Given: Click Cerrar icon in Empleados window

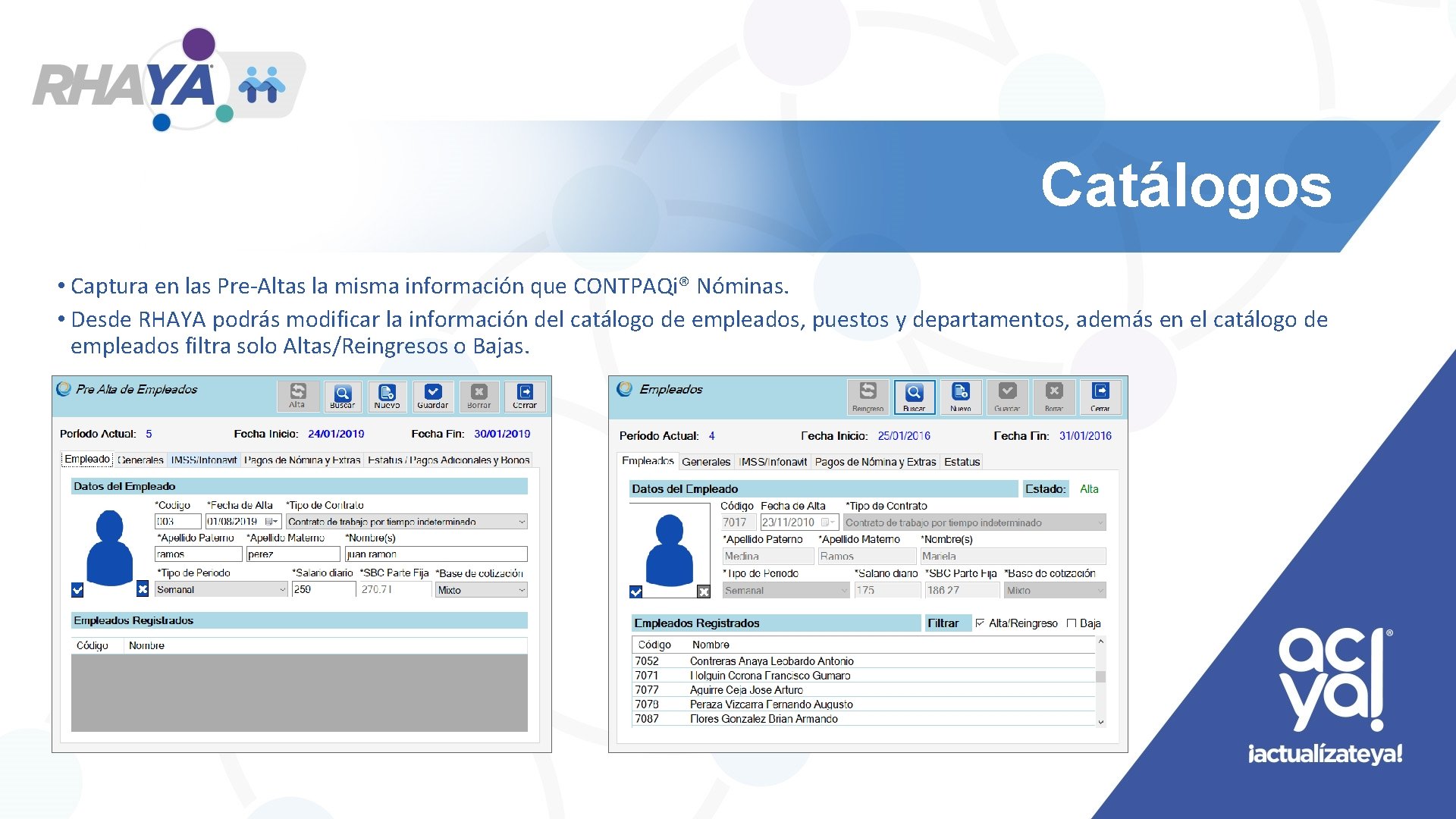Looking at the screenshot, I should (x=1100, y=397).
